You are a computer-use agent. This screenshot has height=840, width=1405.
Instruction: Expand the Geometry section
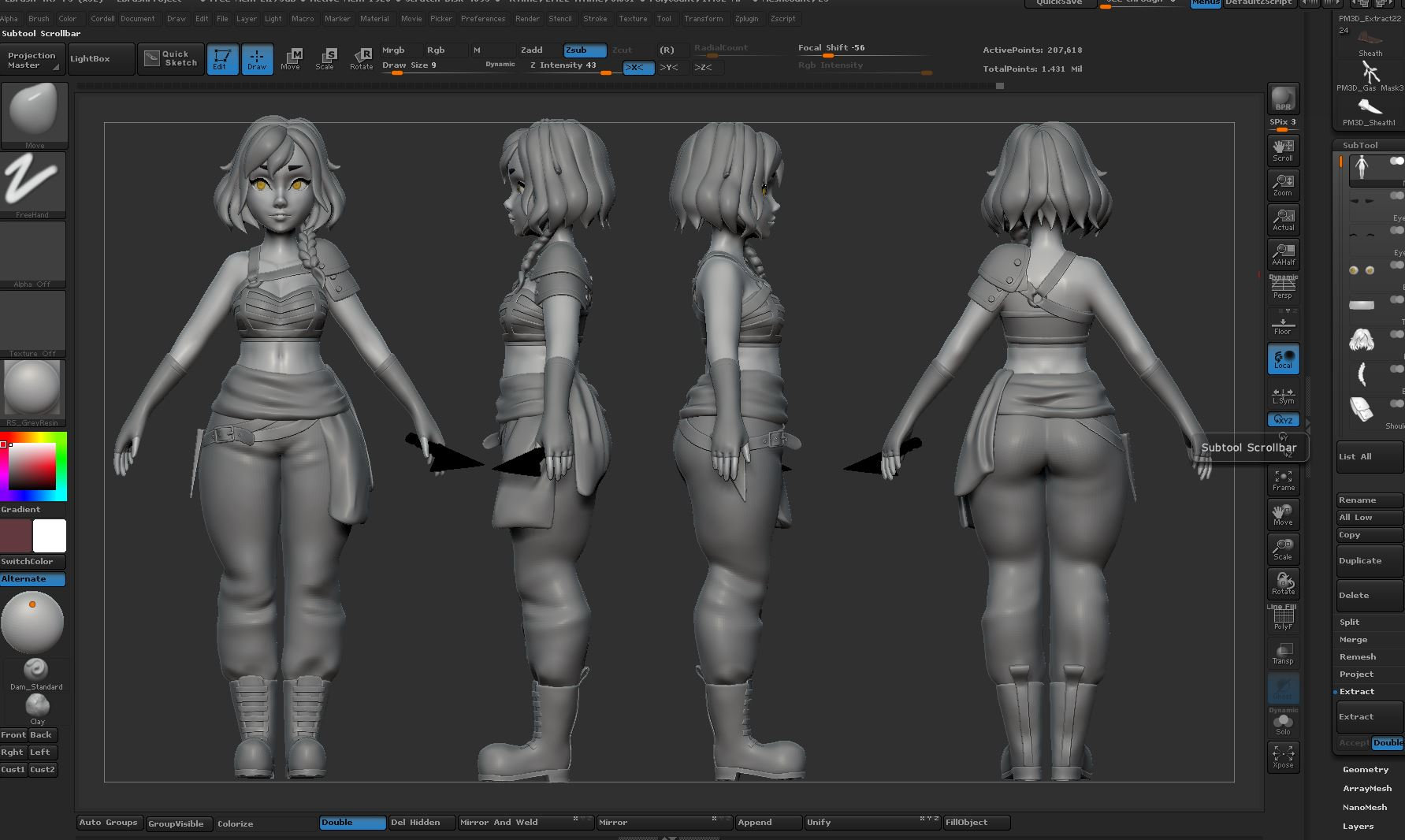(x=1366, y=770)
